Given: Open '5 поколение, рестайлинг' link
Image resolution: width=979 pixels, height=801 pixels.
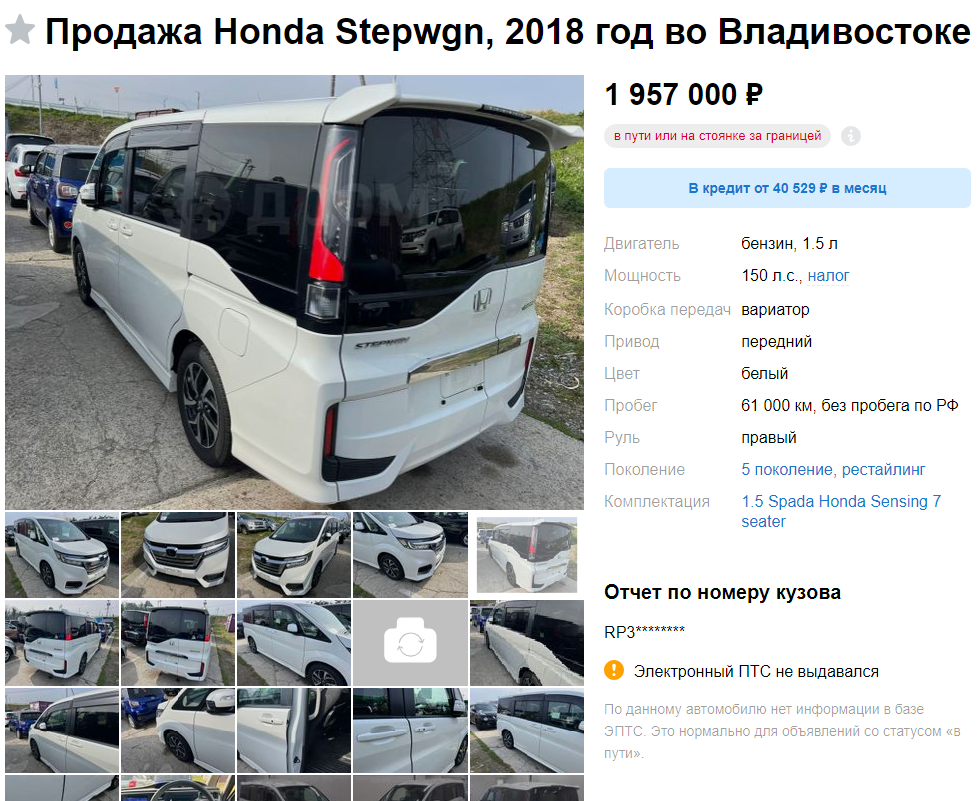Looking at the screenshot, I should point(833,469).
